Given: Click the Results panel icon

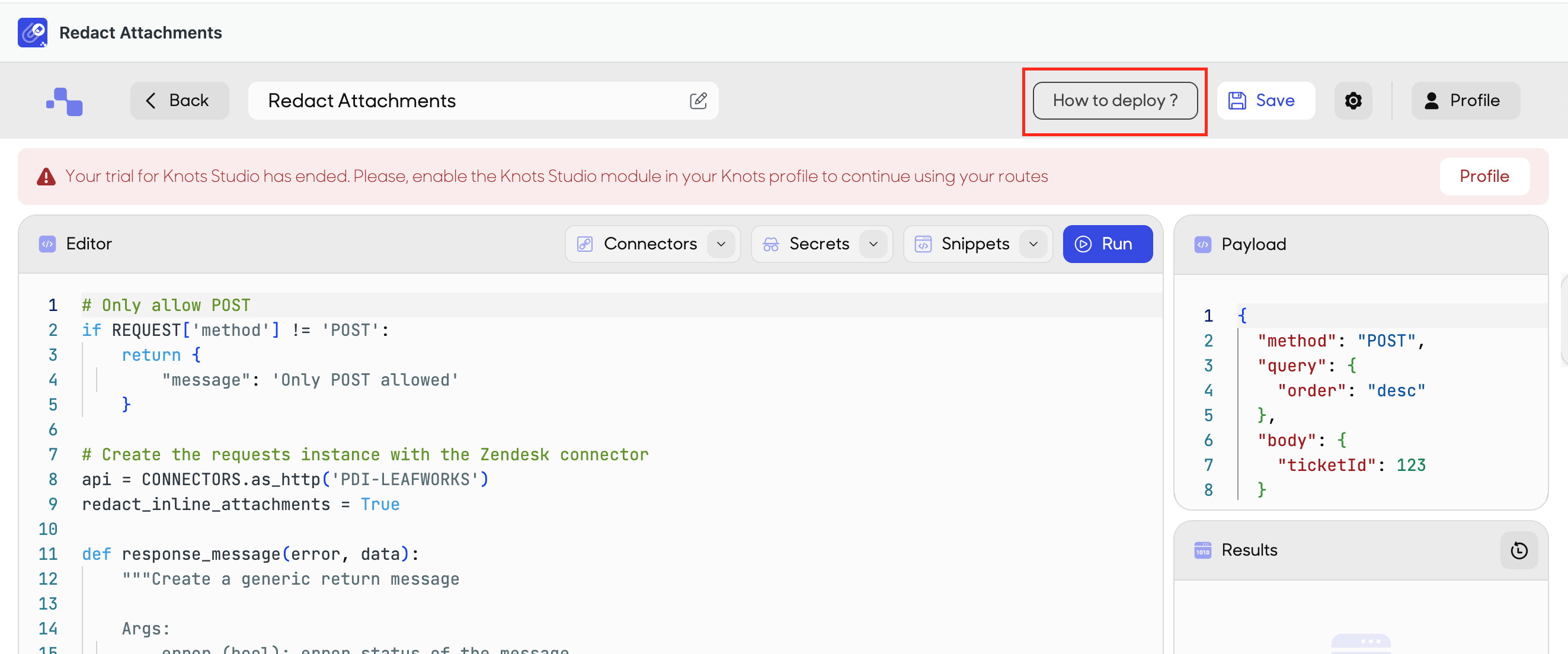Looking at the screenshot, I should (x=1203, y=550).
